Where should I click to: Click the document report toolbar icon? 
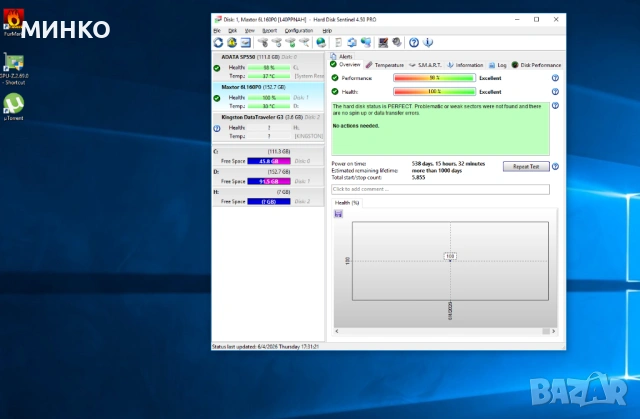338,42
